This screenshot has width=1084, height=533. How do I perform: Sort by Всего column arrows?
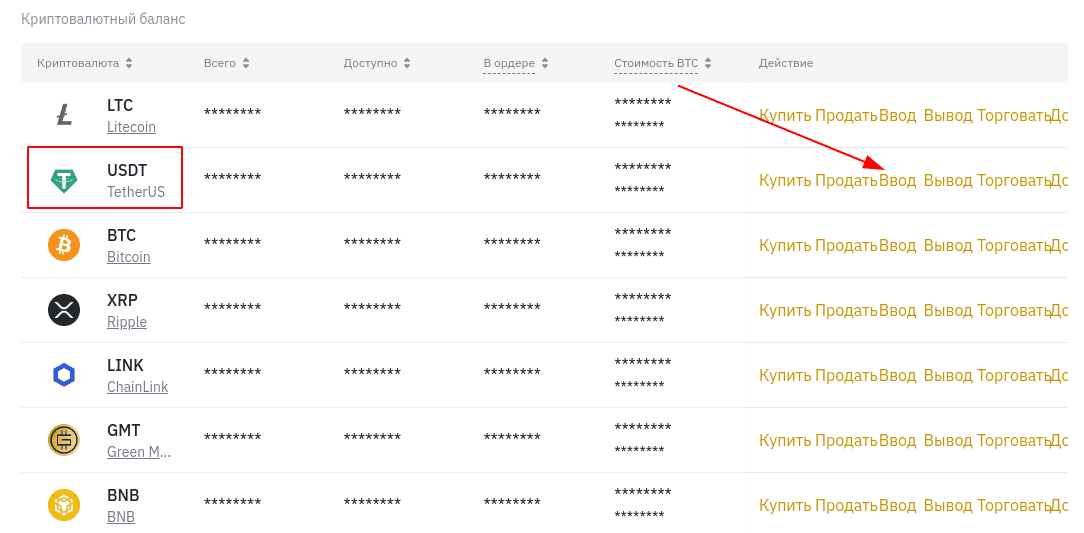click(245, 63)
